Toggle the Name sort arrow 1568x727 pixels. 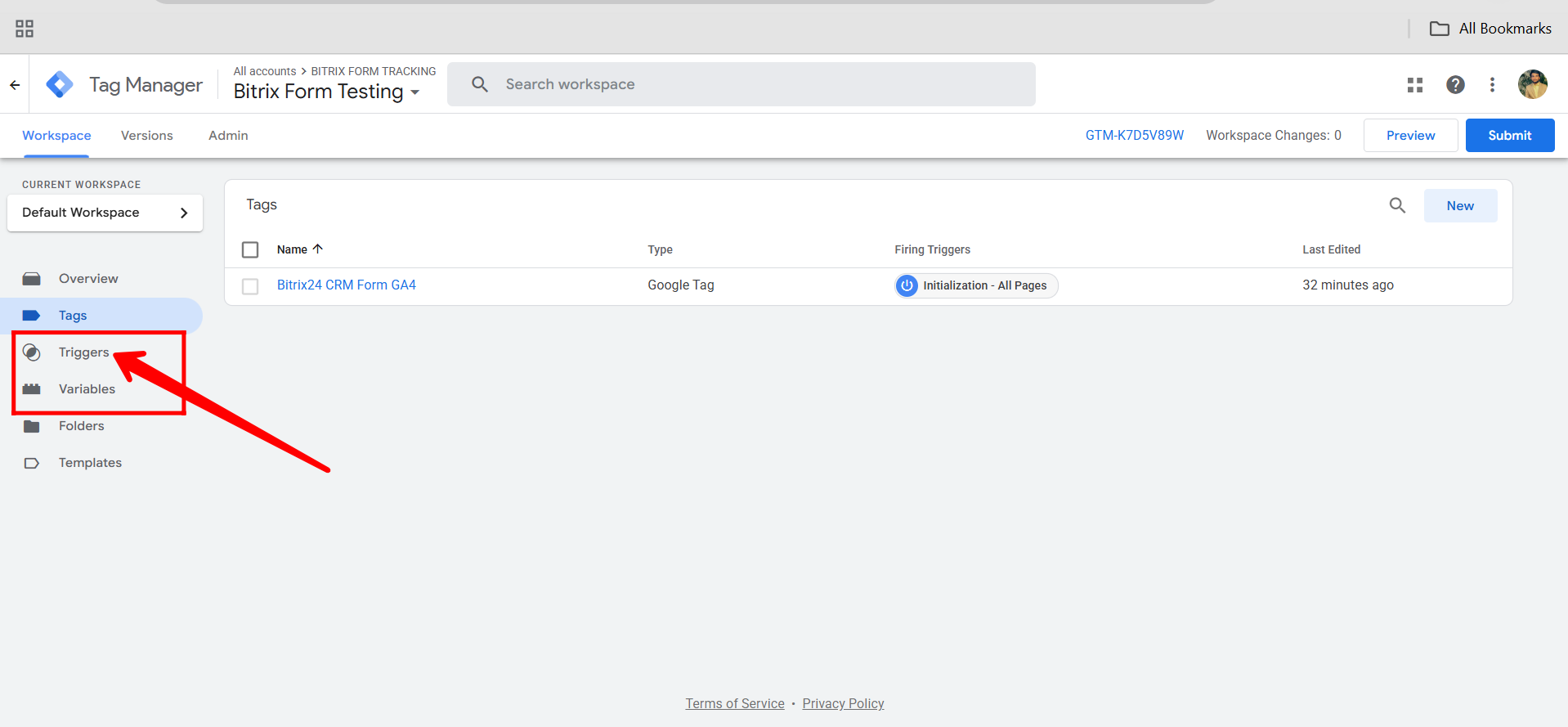point(318,249)
